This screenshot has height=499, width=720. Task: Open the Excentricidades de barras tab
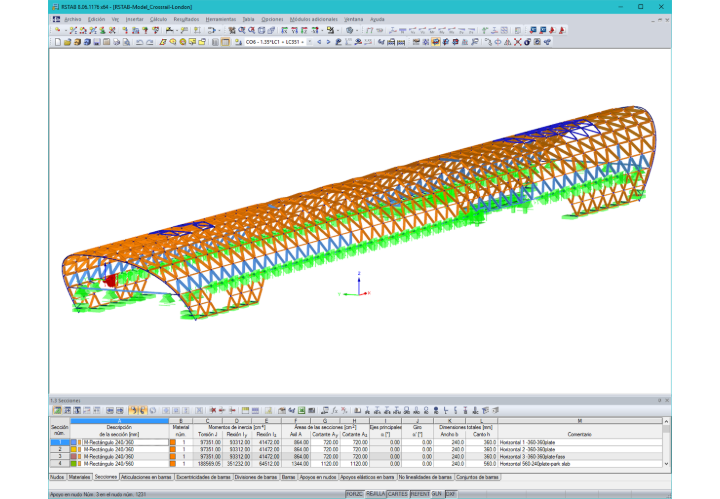pos(203,477)
